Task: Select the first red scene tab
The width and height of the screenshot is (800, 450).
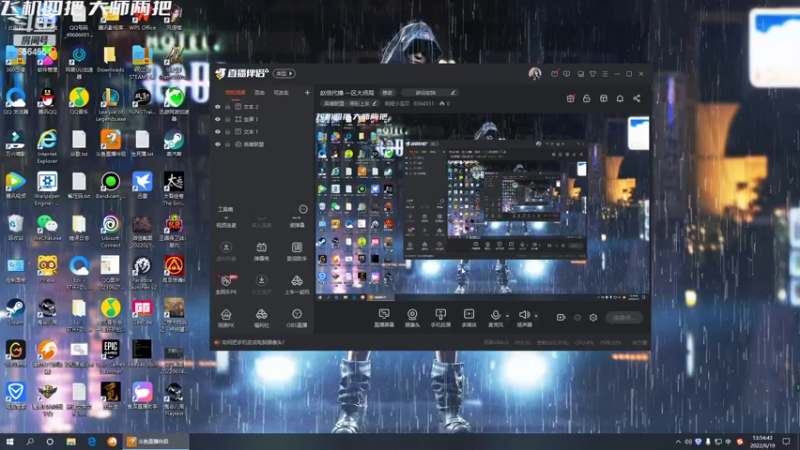Action: coord(235,93)
